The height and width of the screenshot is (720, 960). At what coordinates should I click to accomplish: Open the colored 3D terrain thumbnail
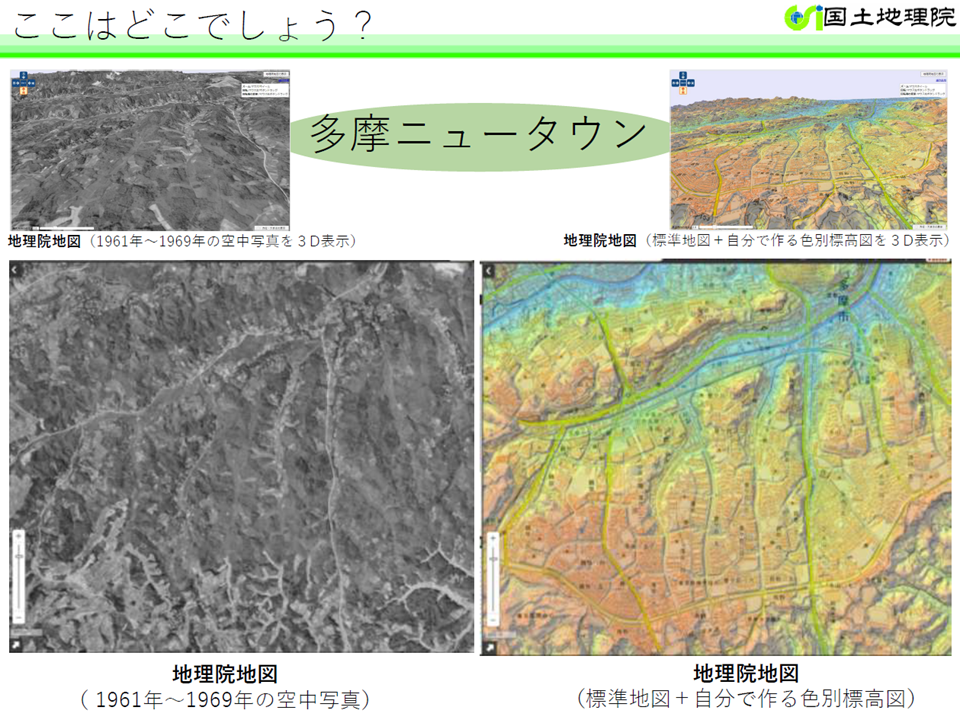click(809, 150)
